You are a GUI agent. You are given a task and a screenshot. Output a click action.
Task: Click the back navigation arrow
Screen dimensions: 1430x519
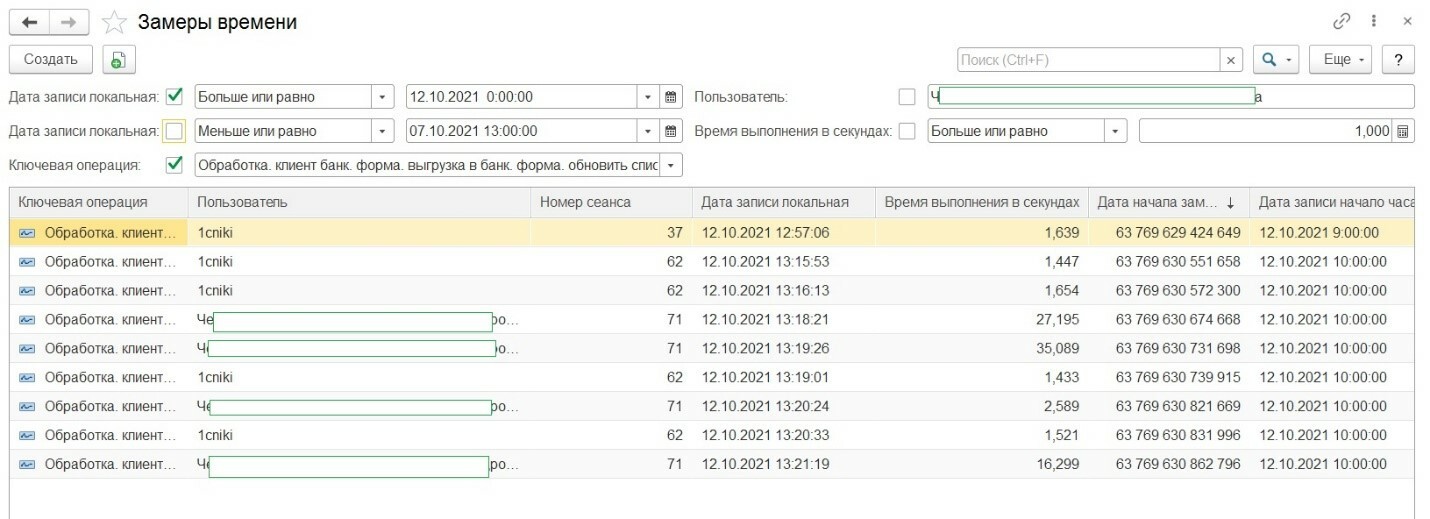tap(29, 22)
